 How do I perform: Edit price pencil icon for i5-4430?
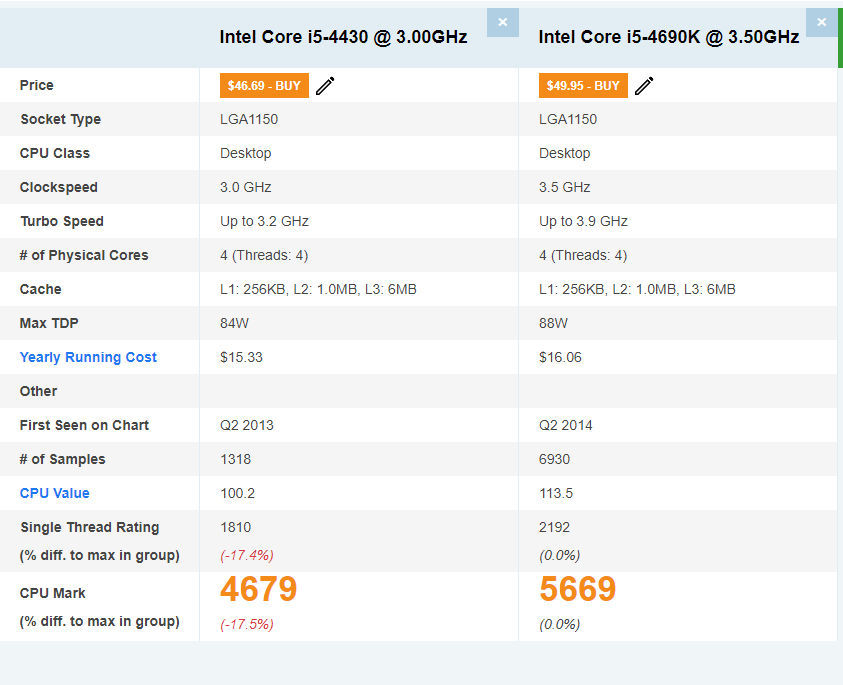coord(325,86)
